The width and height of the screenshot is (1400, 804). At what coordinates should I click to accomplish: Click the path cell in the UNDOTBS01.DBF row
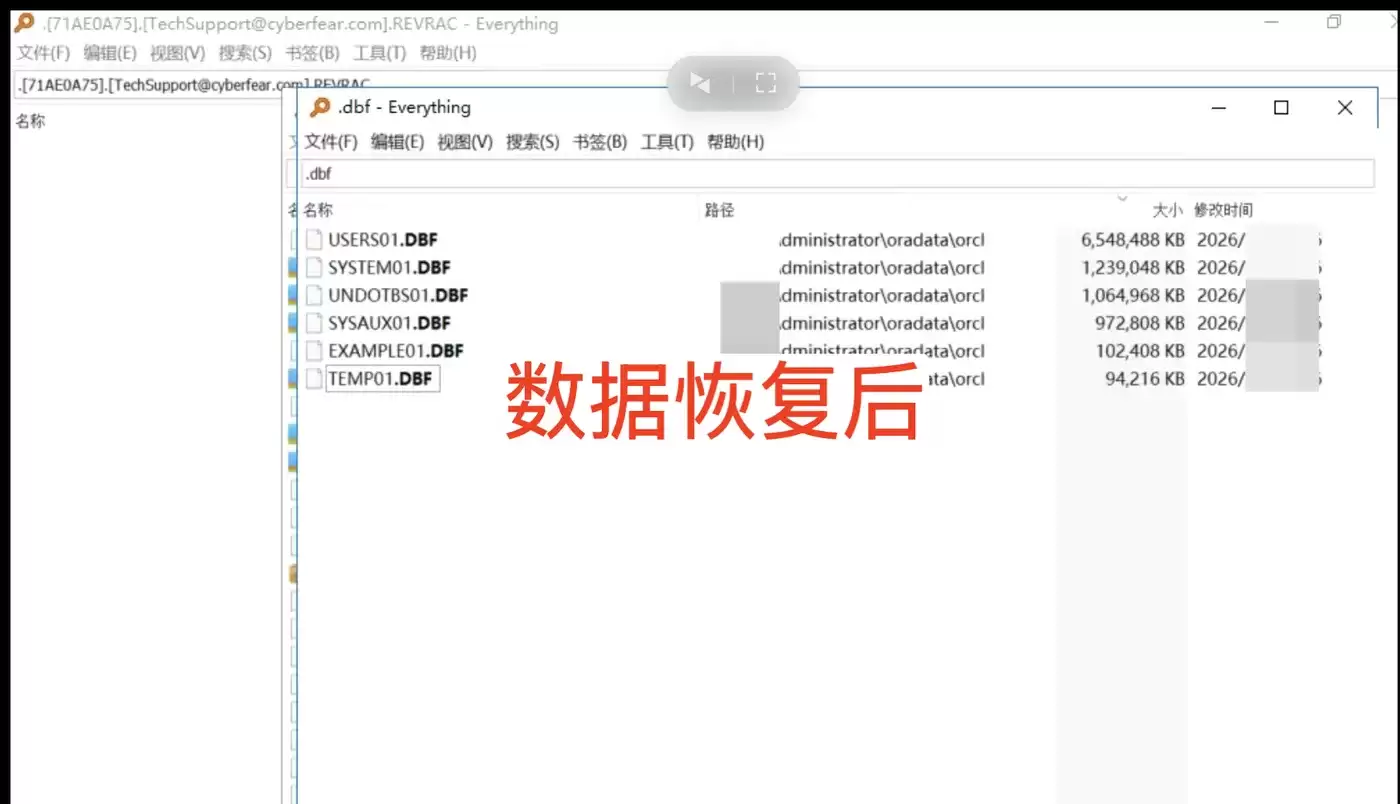(x=883, y=296)
